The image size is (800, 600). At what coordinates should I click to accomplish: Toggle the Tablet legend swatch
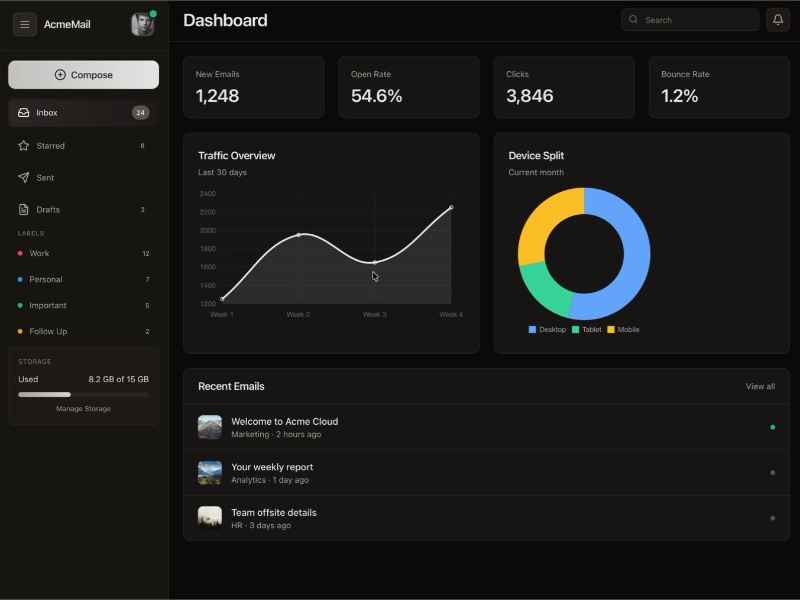pyautogui.click(x=572, y=328)
